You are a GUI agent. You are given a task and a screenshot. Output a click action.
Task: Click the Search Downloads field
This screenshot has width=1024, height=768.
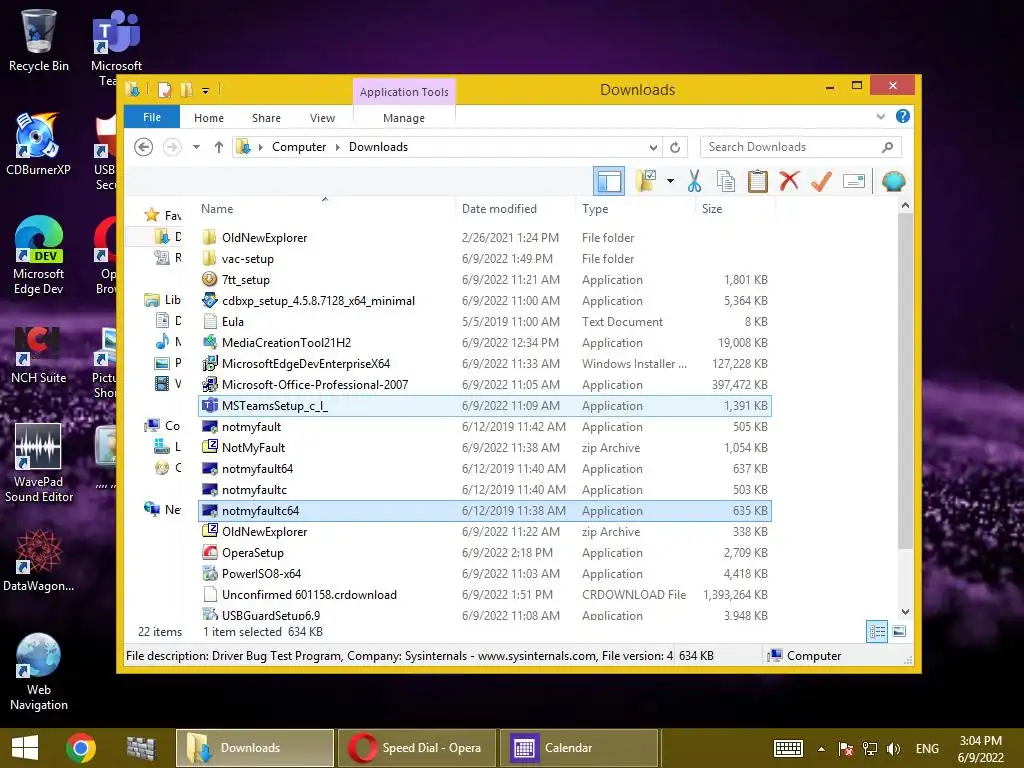pos(801,147)
